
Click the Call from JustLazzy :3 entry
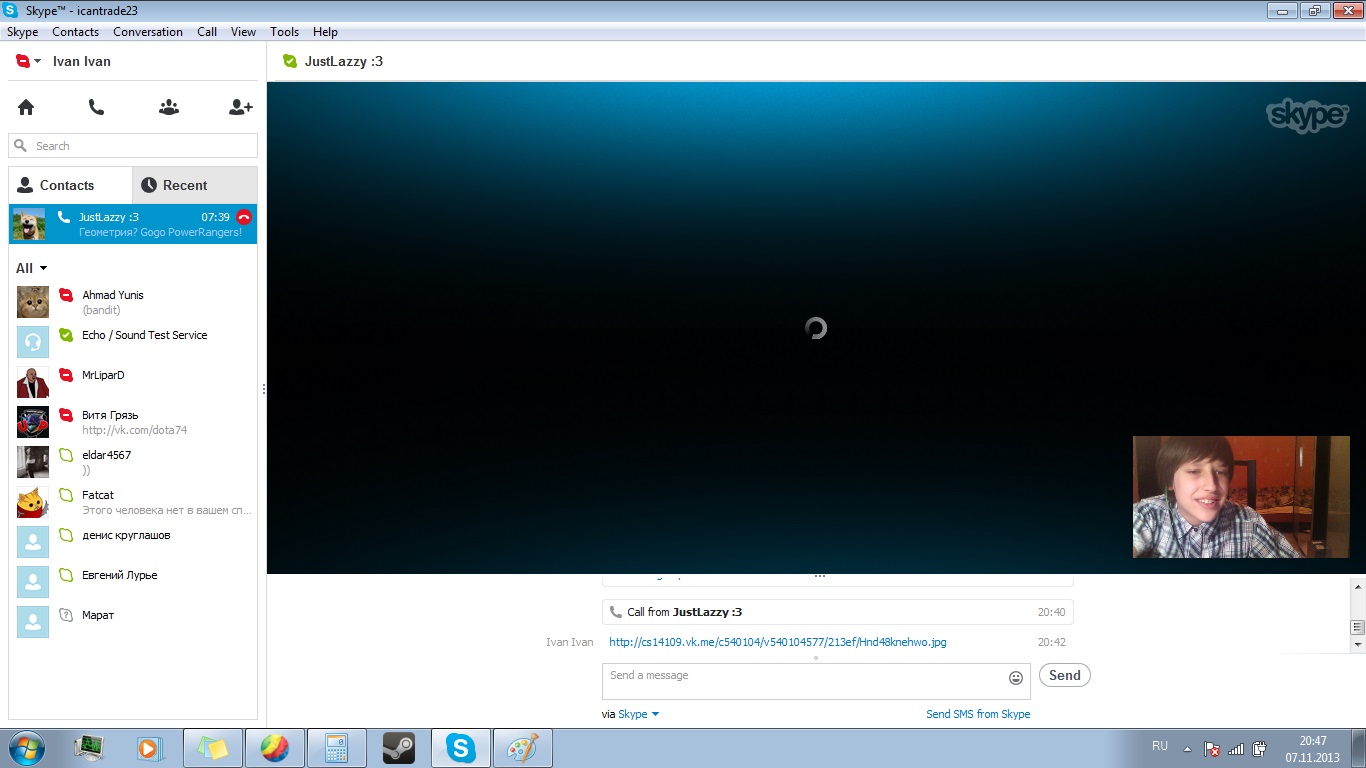tap(837, 612)
